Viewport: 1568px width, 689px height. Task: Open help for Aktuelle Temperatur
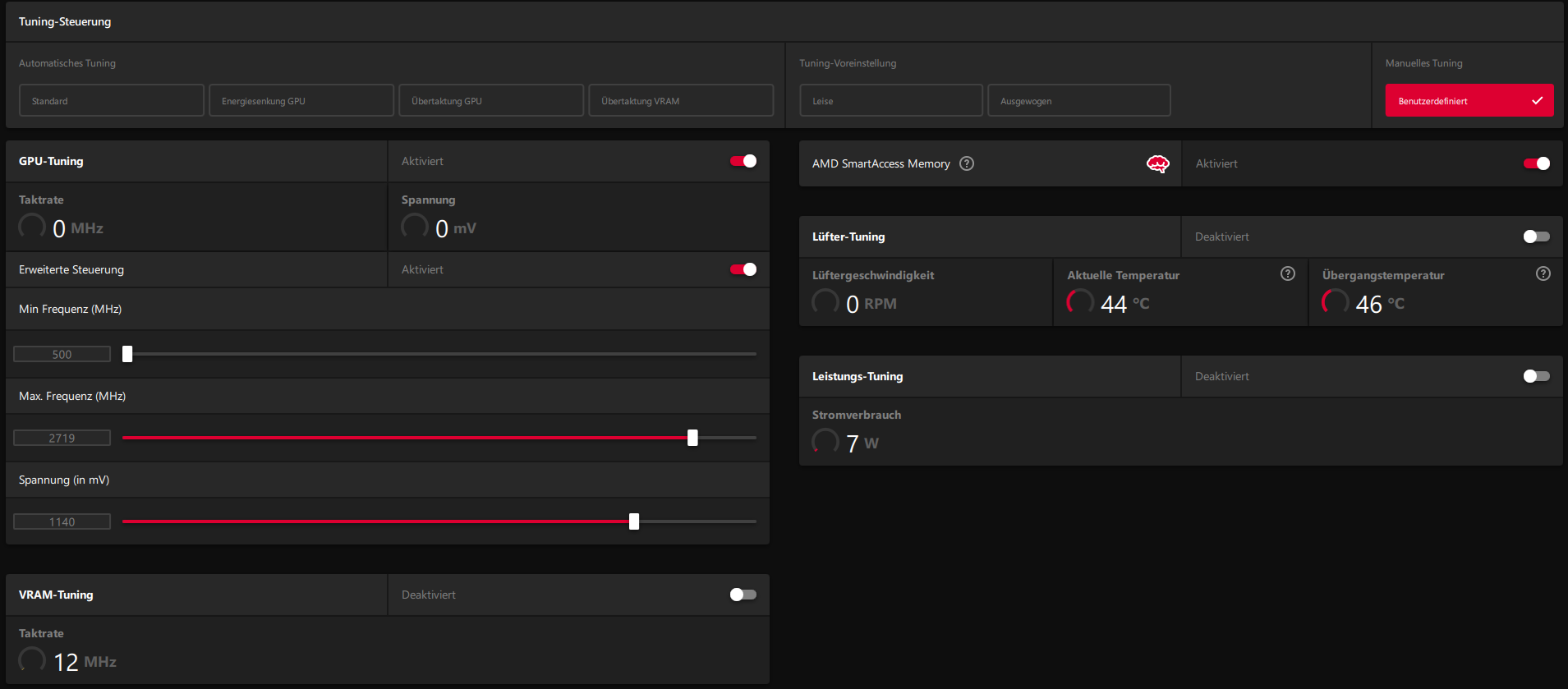click(x=1288, y=273)
